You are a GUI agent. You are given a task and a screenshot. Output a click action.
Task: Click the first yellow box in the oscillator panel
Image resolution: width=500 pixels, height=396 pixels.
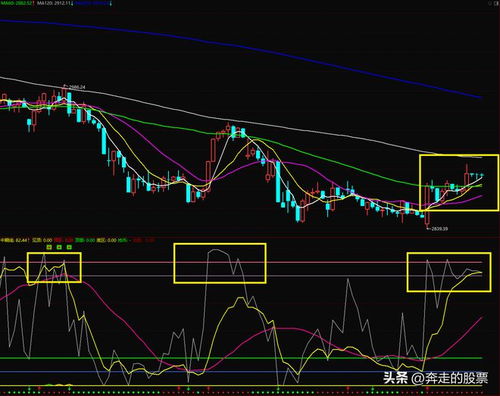(x=54, y=268)
